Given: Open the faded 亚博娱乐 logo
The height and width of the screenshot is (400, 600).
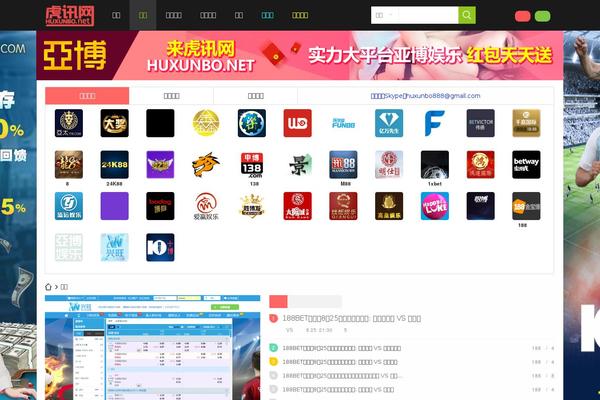Looking at the screenshot, I should click(x=69, y=247).
